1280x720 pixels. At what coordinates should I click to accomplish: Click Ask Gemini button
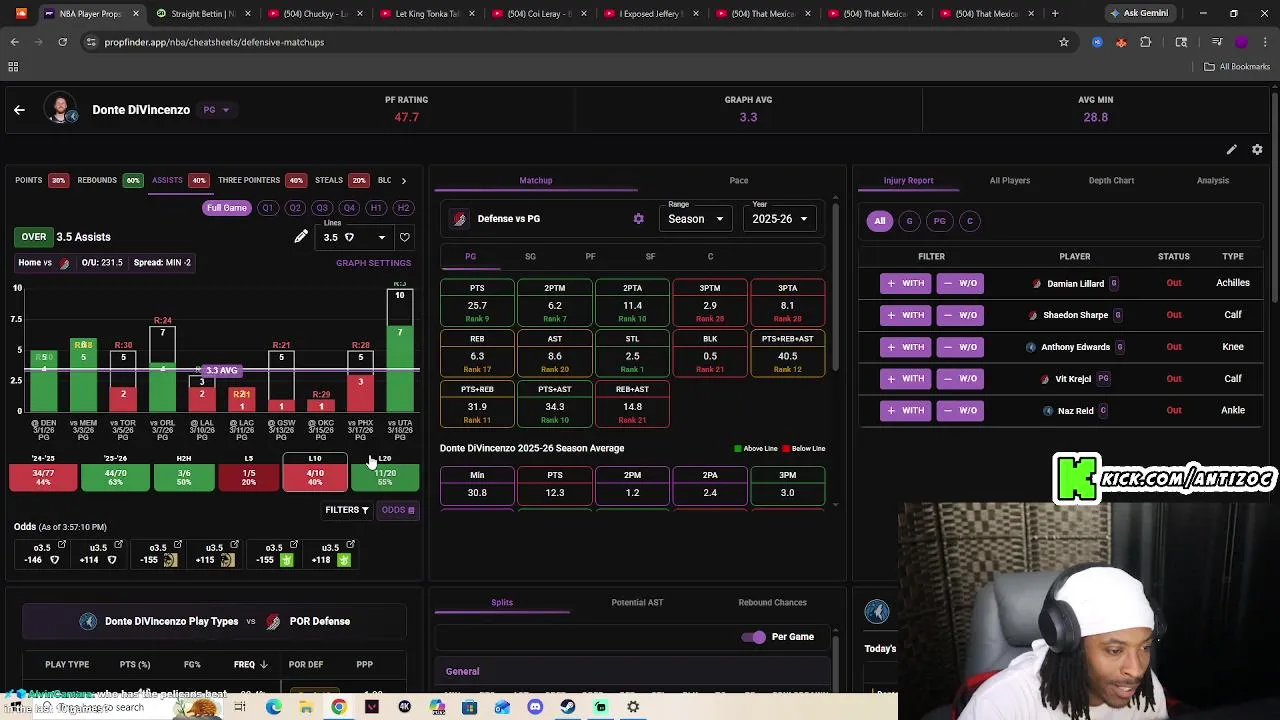point(1138,14)
